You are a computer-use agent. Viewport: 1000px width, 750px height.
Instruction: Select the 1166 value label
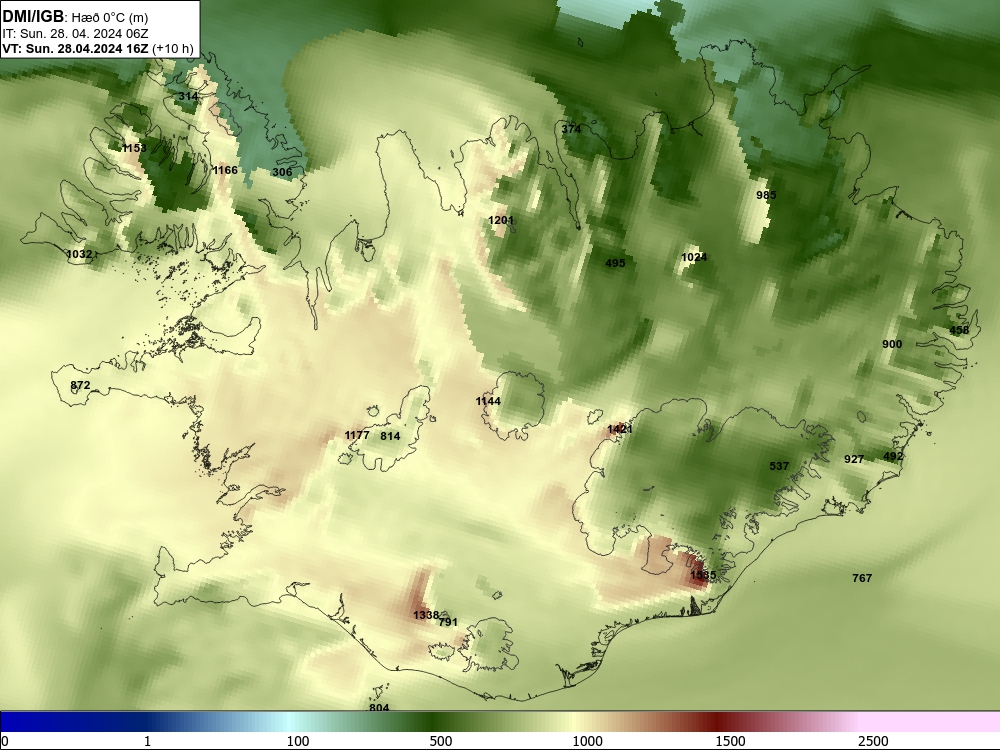[224, 170]
